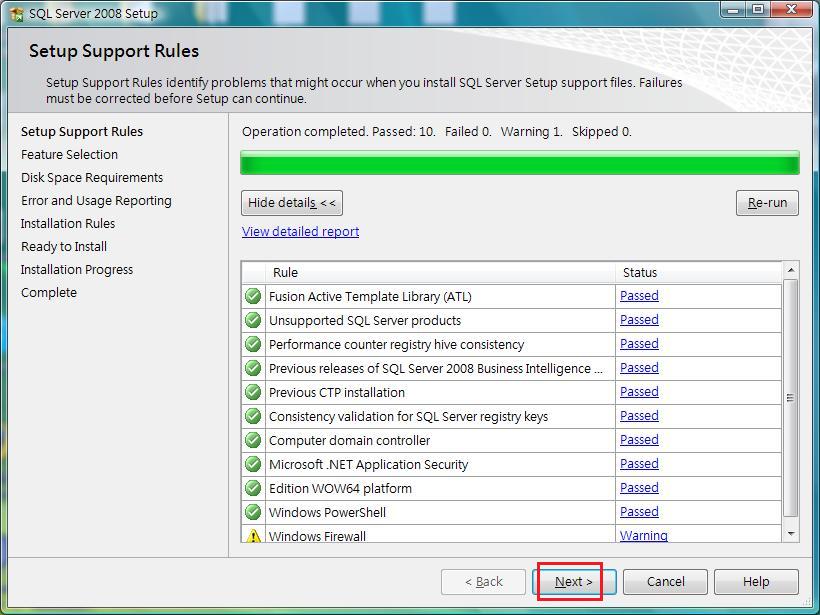The width and height of the screenshot is (820, 615).
Task: Click the SQL Server Setup title bar icon
Action: point(17,13)
